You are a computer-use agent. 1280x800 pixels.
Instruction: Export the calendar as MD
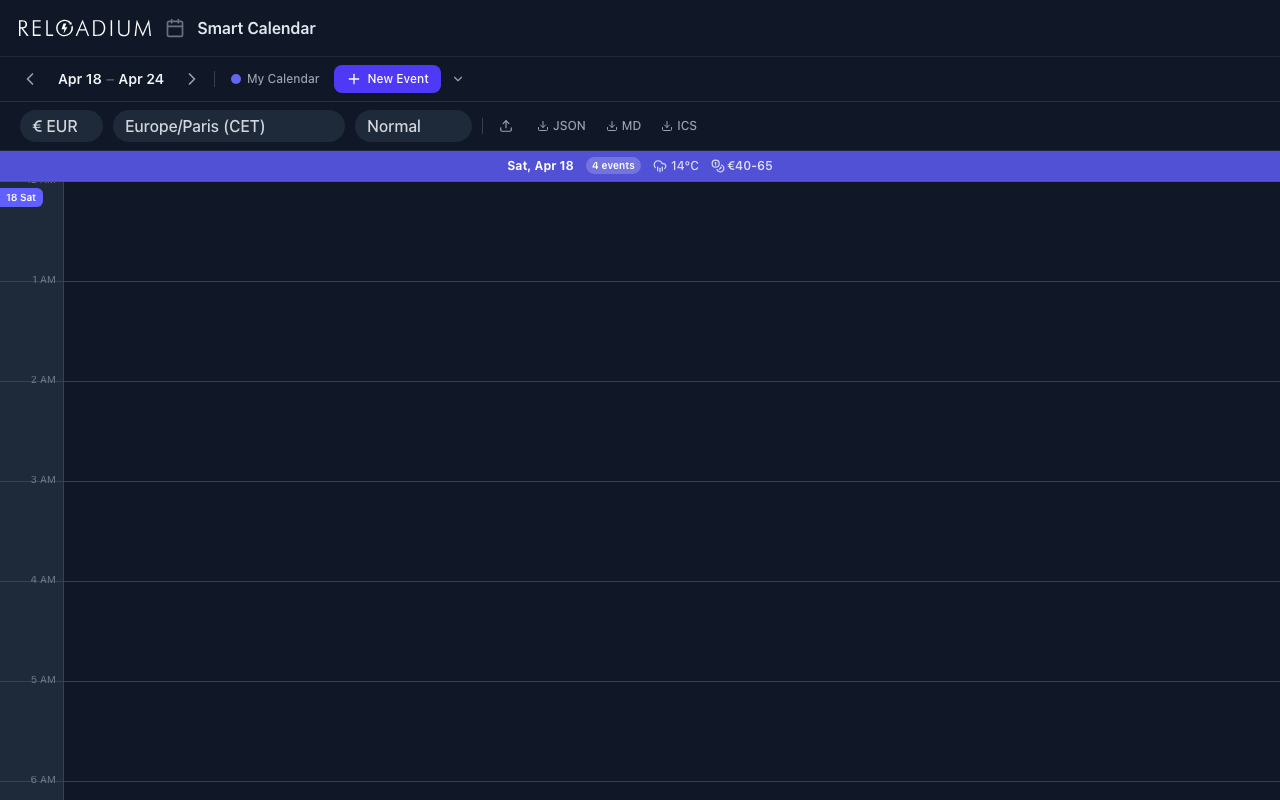623,125
